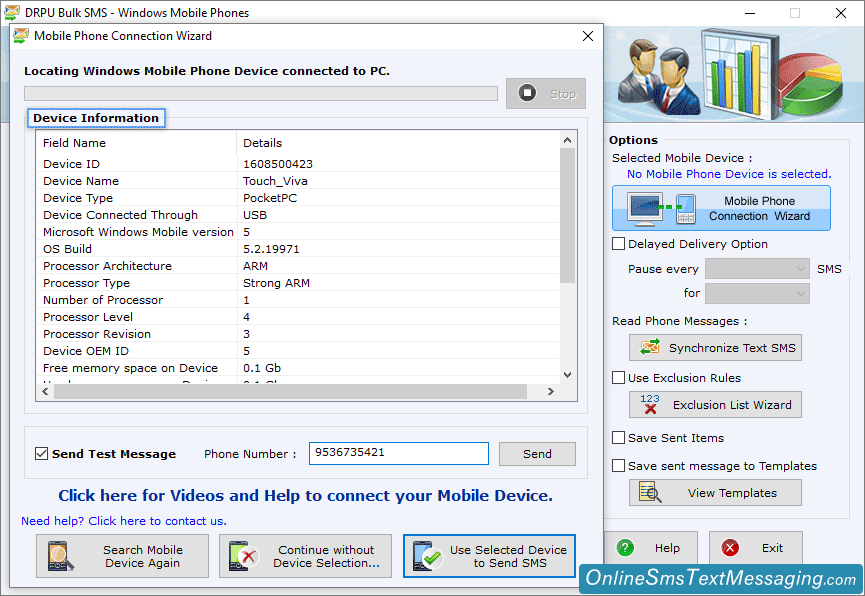Screen dimensions: 865x596
Task: Select the Processor Level row
Action: (298, 317)
